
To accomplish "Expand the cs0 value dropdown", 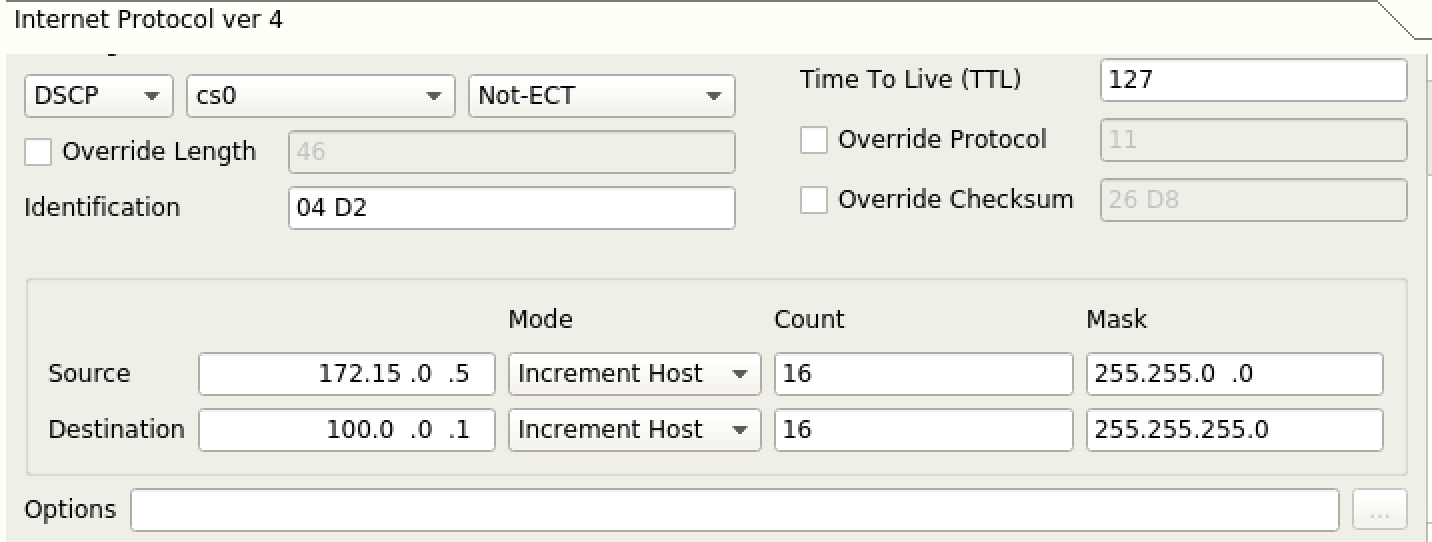I will click(x=317, y=96).
